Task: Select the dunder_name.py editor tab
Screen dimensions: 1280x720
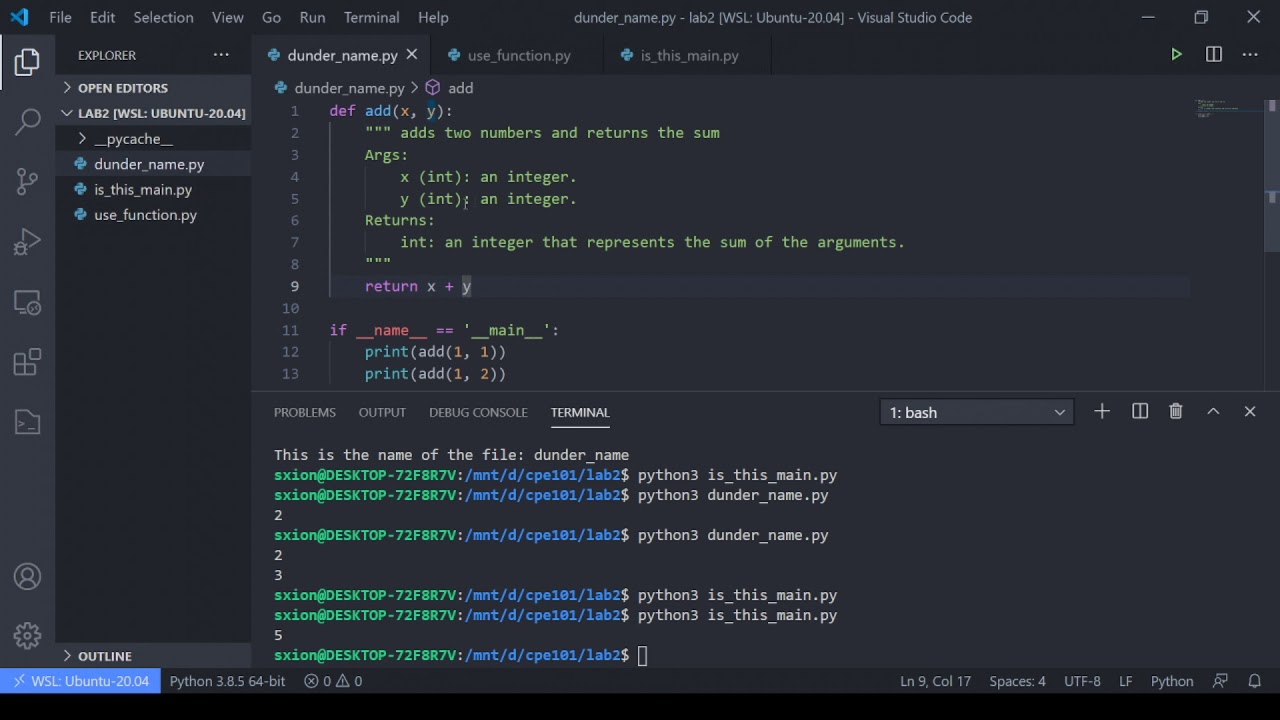Action: (342, 55)
